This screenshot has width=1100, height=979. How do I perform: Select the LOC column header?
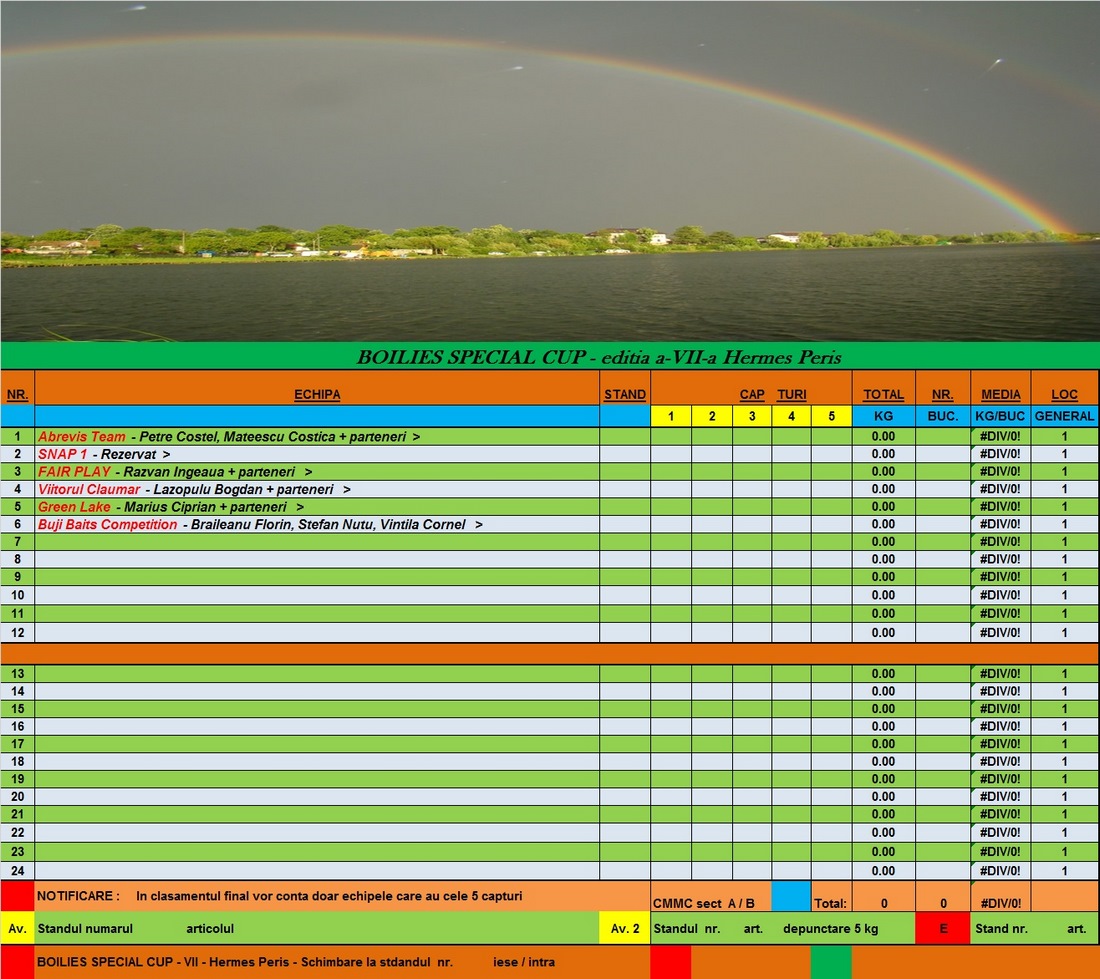point(1064,395)
